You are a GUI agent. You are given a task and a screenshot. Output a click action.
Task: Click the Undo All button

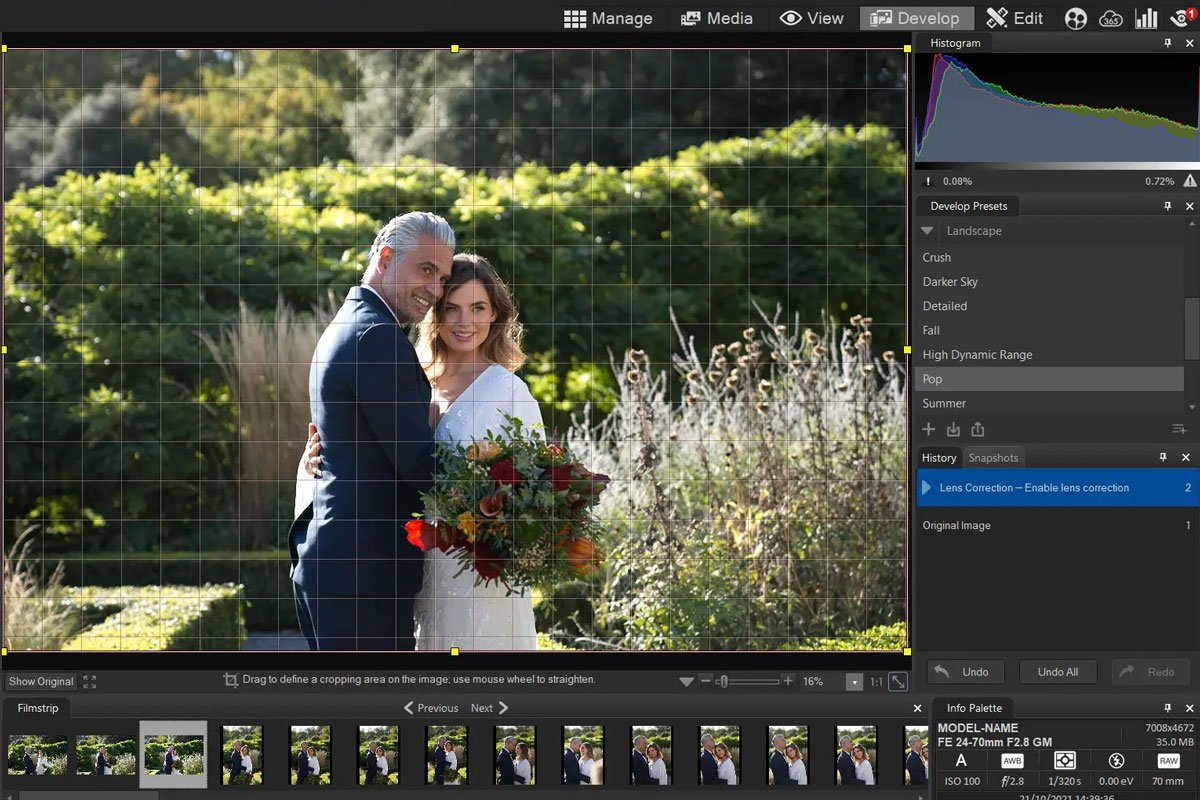(1057, 671)
